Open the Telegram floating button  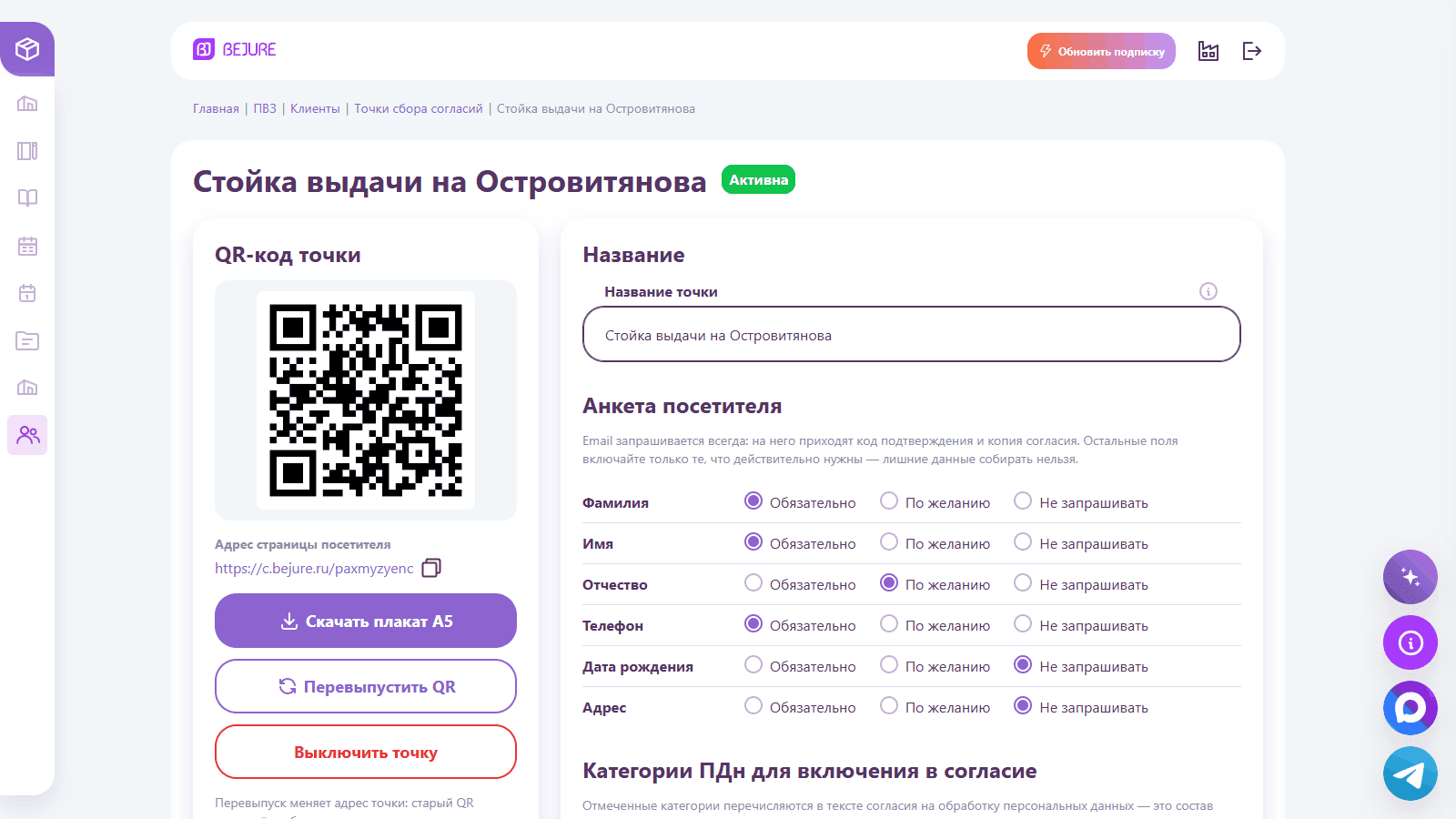(x=1410, y=773)
